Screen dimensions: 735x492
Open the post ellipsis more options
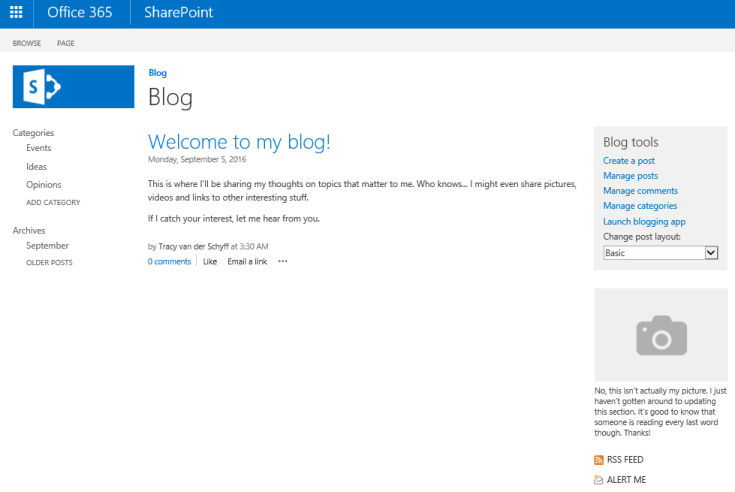pos(283,262)
